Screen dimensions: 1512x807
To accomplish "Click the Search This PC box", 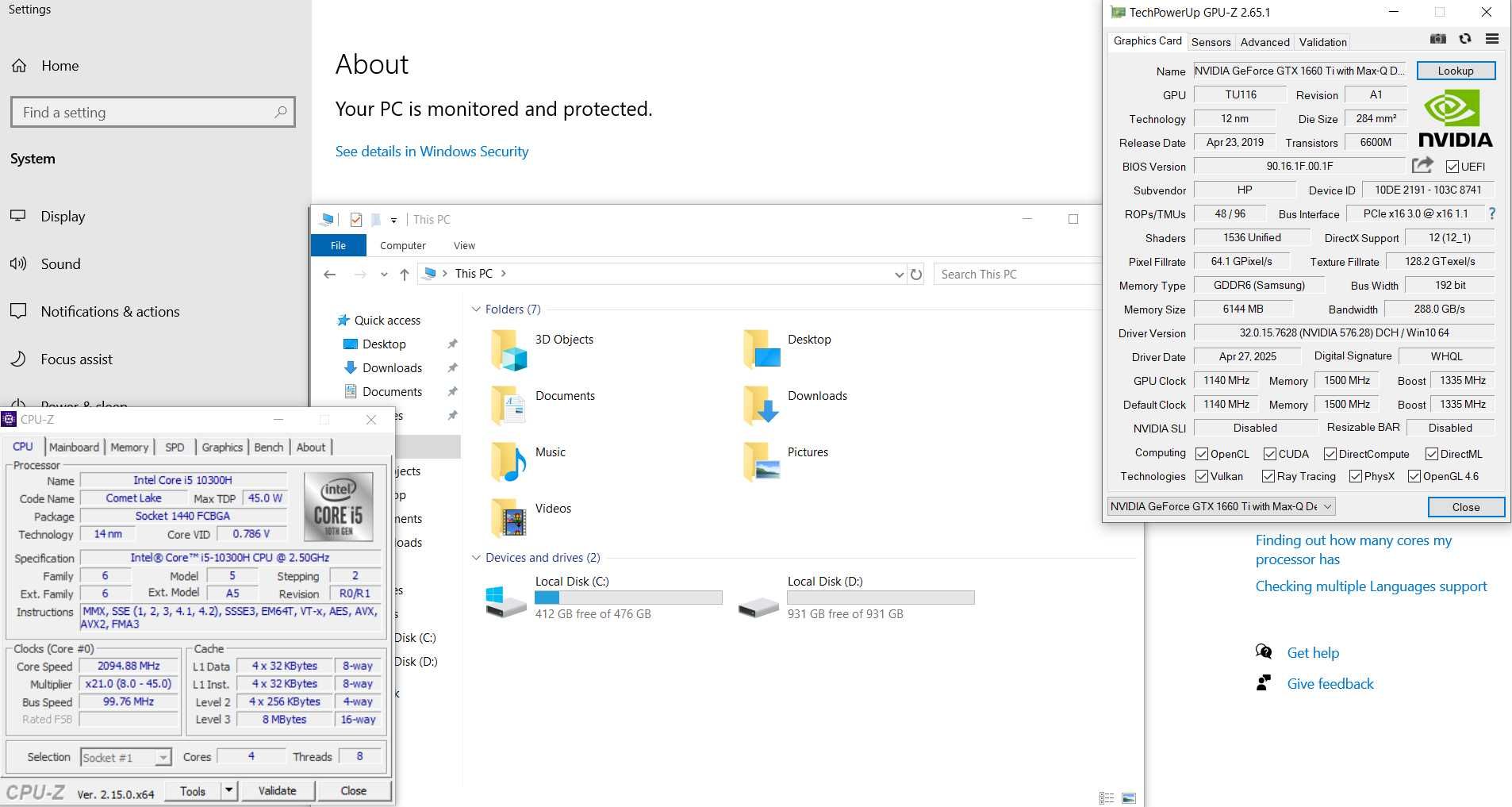I will click(x=1016, y=274).
